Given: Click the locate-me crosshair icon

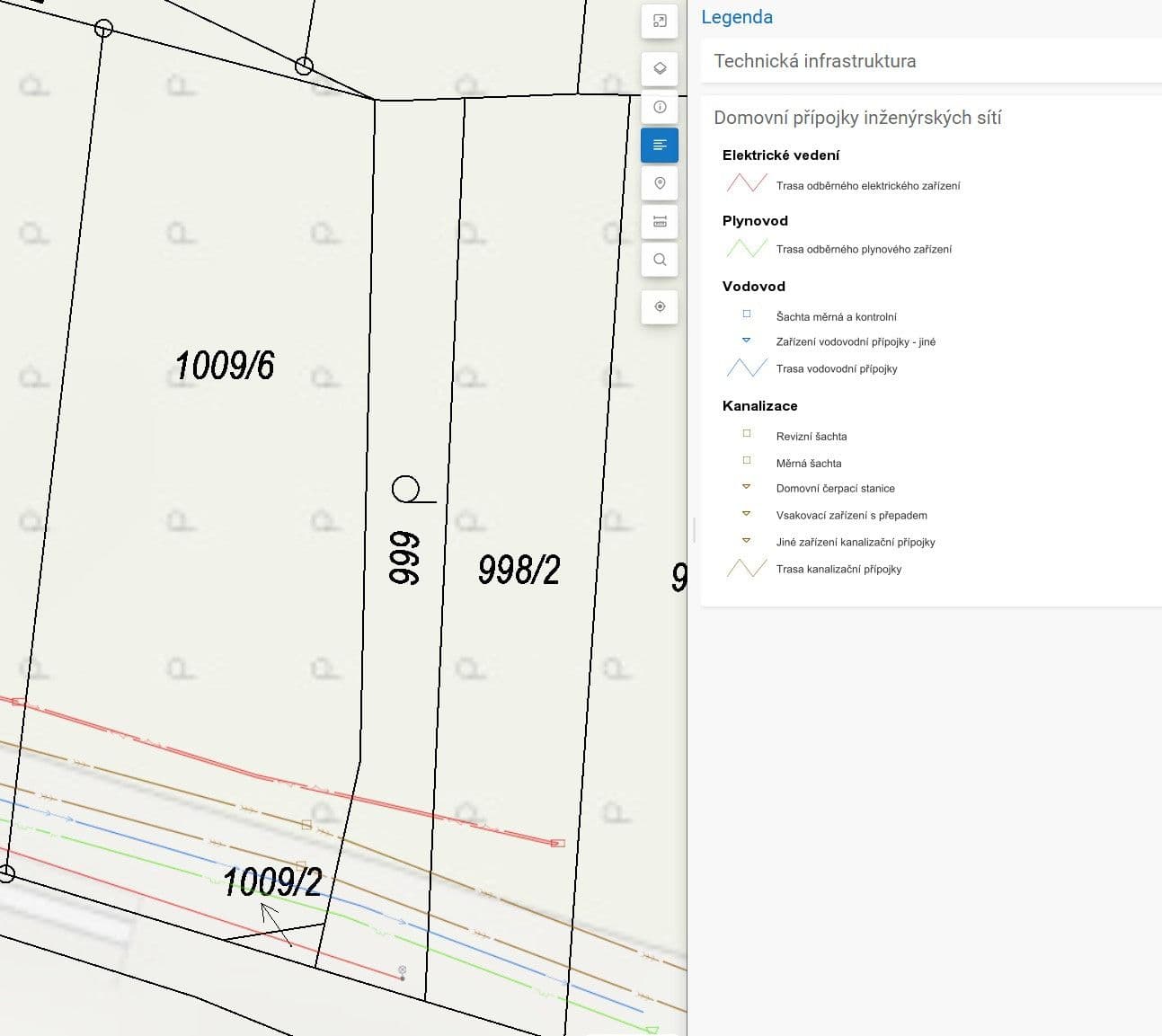Looking at the screenshot, I should 660,306.
